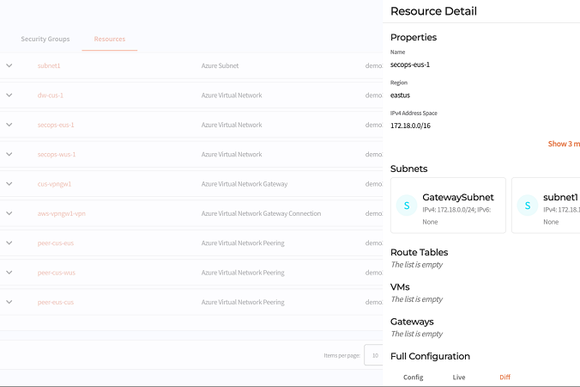The image size is (580, 387).
Task: Open the aws-vpngw1-vpn resource link
Action: click(61, 213)
